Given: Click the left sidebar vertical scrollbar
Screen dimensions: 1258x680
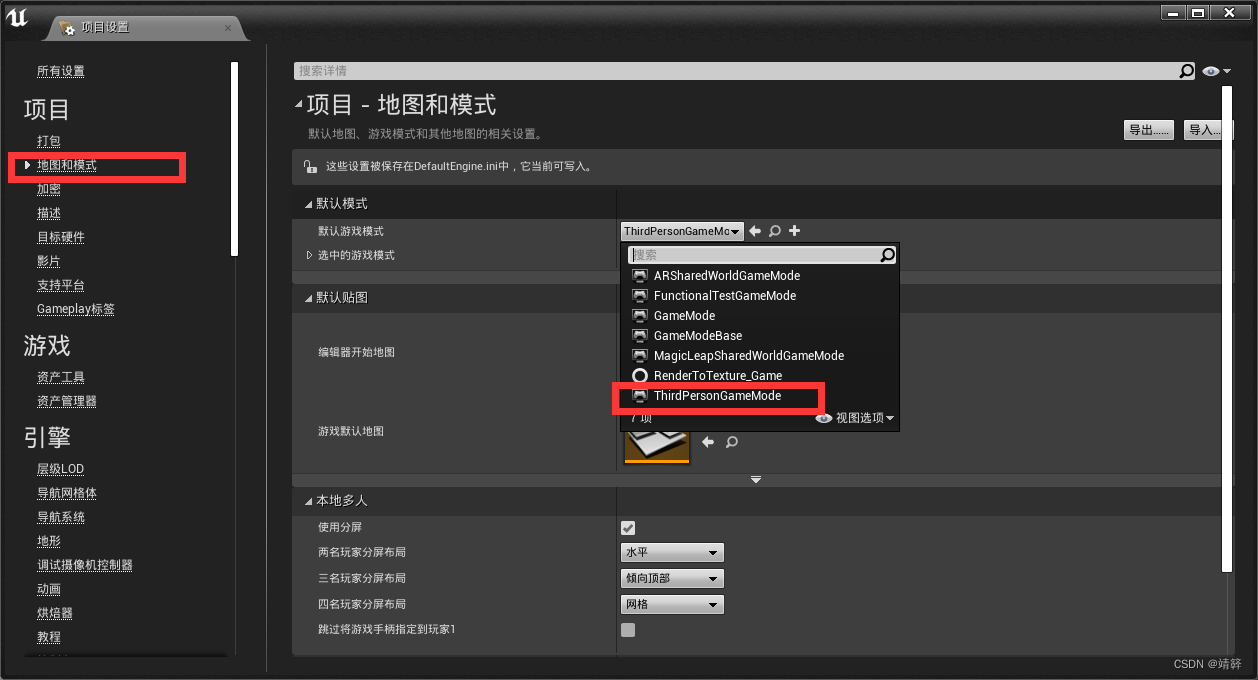Looking at the screenshot, I should click(234, 160).
